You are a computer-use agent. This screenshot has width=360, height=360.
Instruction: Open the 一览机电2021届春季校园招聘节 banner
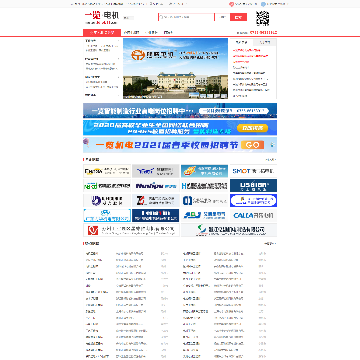click(180, 145)
